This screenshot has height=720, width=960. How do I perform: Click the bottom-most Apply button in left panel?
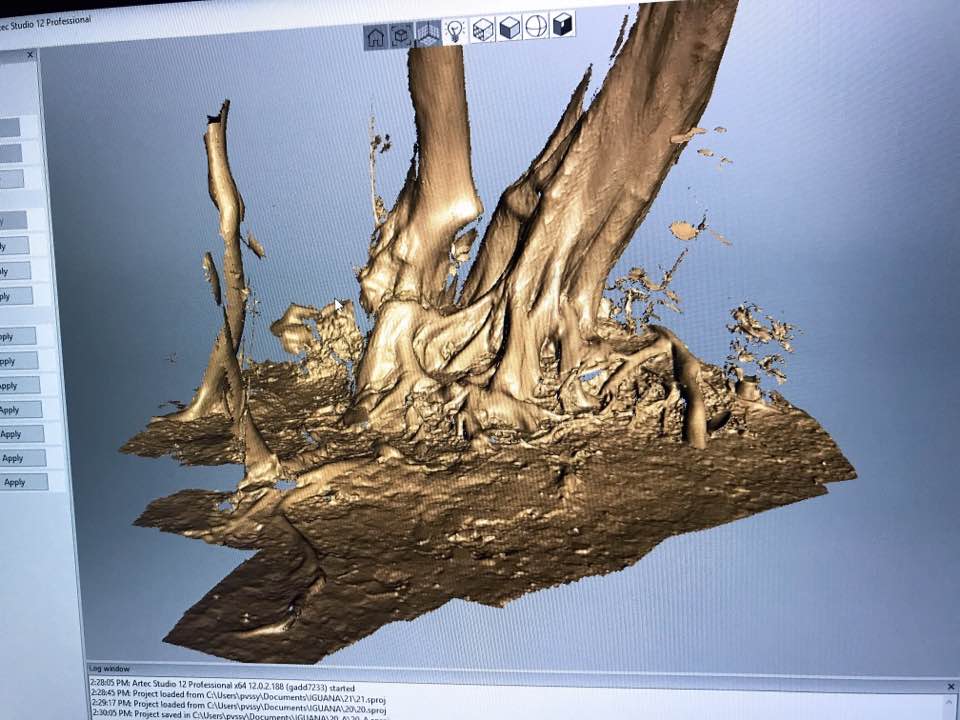pyautogui.click(x=24, y=482)
